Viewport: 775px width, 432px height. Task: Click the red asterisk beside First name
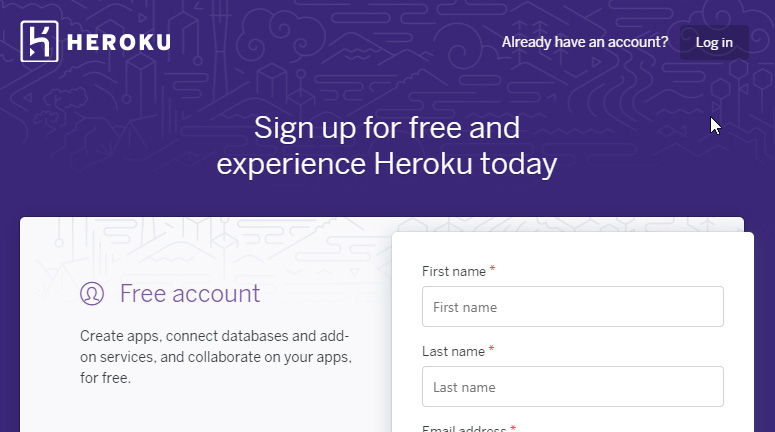click(x=492, y=269)
